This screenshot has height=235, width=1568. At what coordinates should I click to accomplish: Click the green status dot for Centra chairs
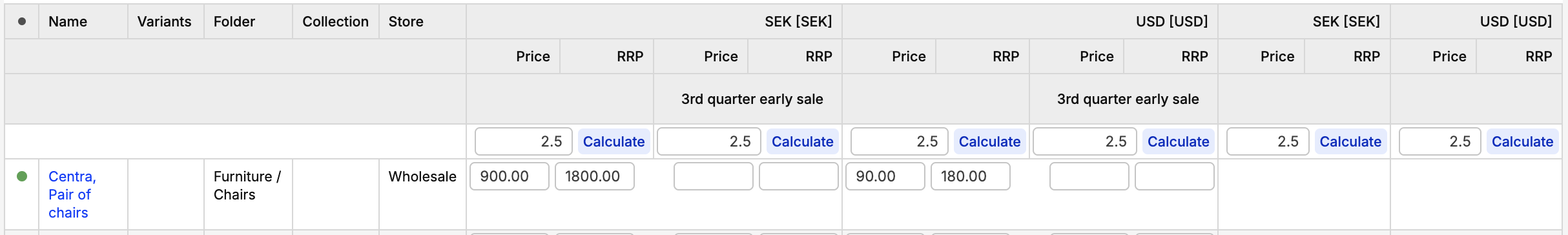pyautogui.click(x=22, y=176)
